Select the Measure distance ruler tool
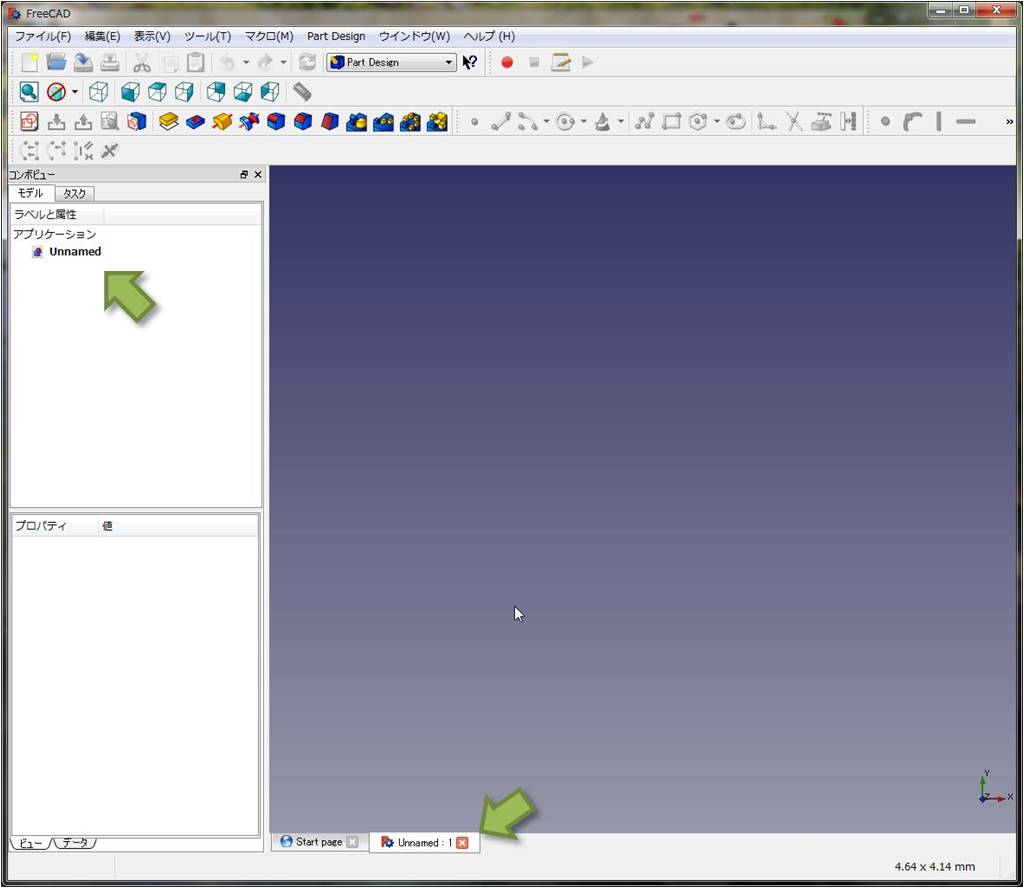1024x888 pixels. tap(302, 92)
